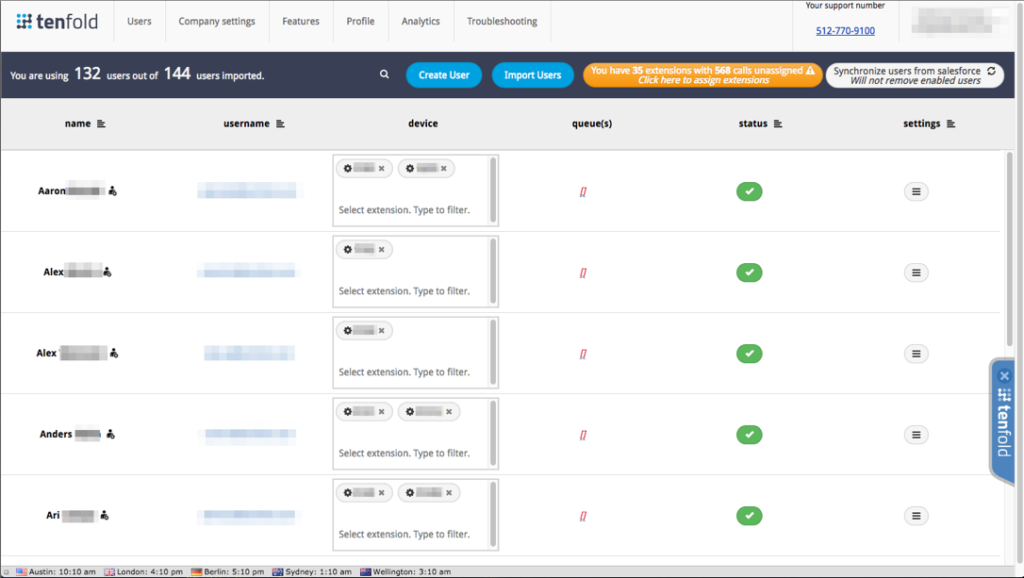Close the blue tenfold side panel
Screen dimensions: 1024x578
1004,375
